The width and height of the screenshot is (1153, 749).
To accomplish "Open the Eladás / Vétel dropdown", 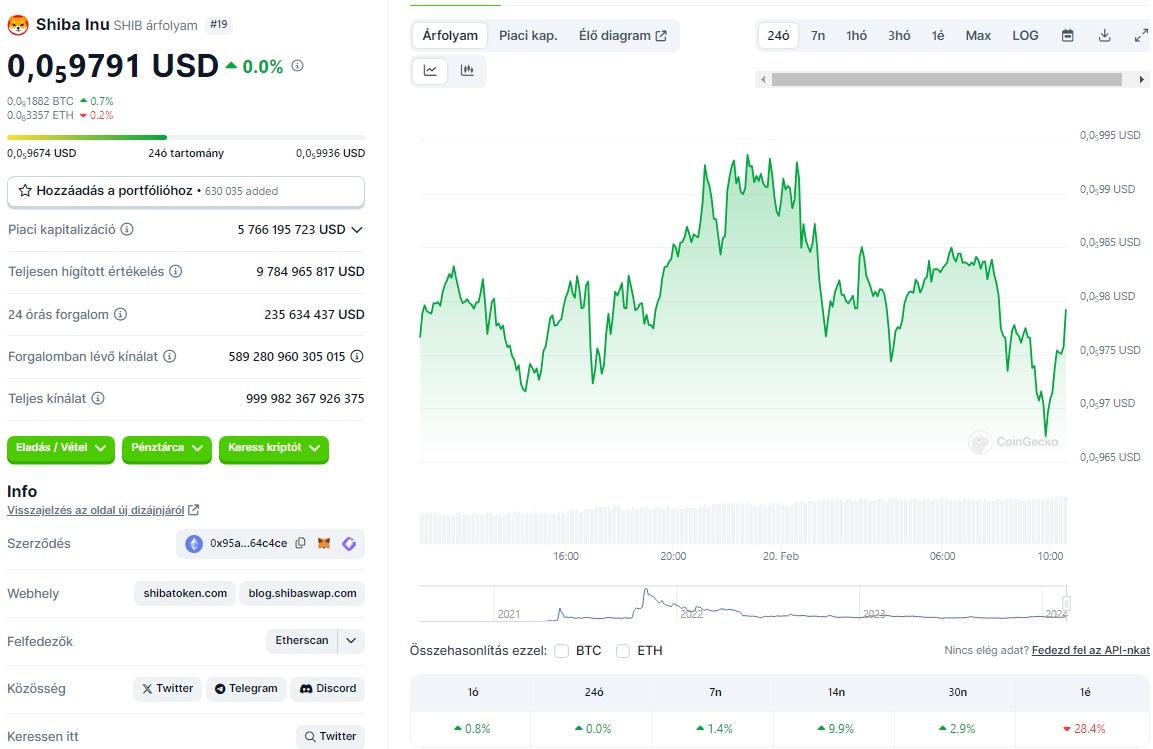I will pyautogui.click(x=61, y=448).
